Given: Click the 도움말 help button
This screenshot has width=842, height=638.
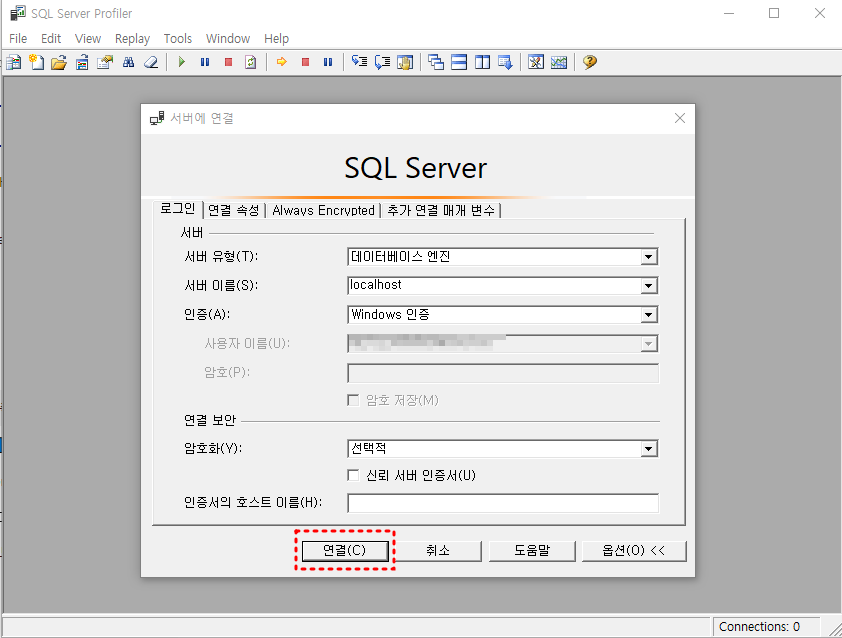Looking at the screenshot, I should click(532, 550).
